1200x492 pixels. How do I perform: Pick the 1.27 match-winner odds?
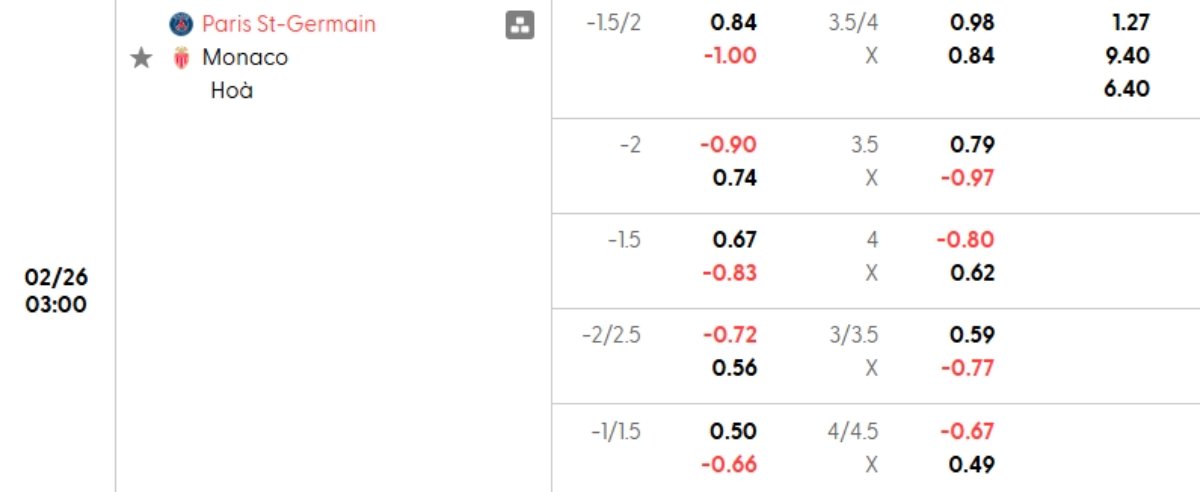(1130, 23)
